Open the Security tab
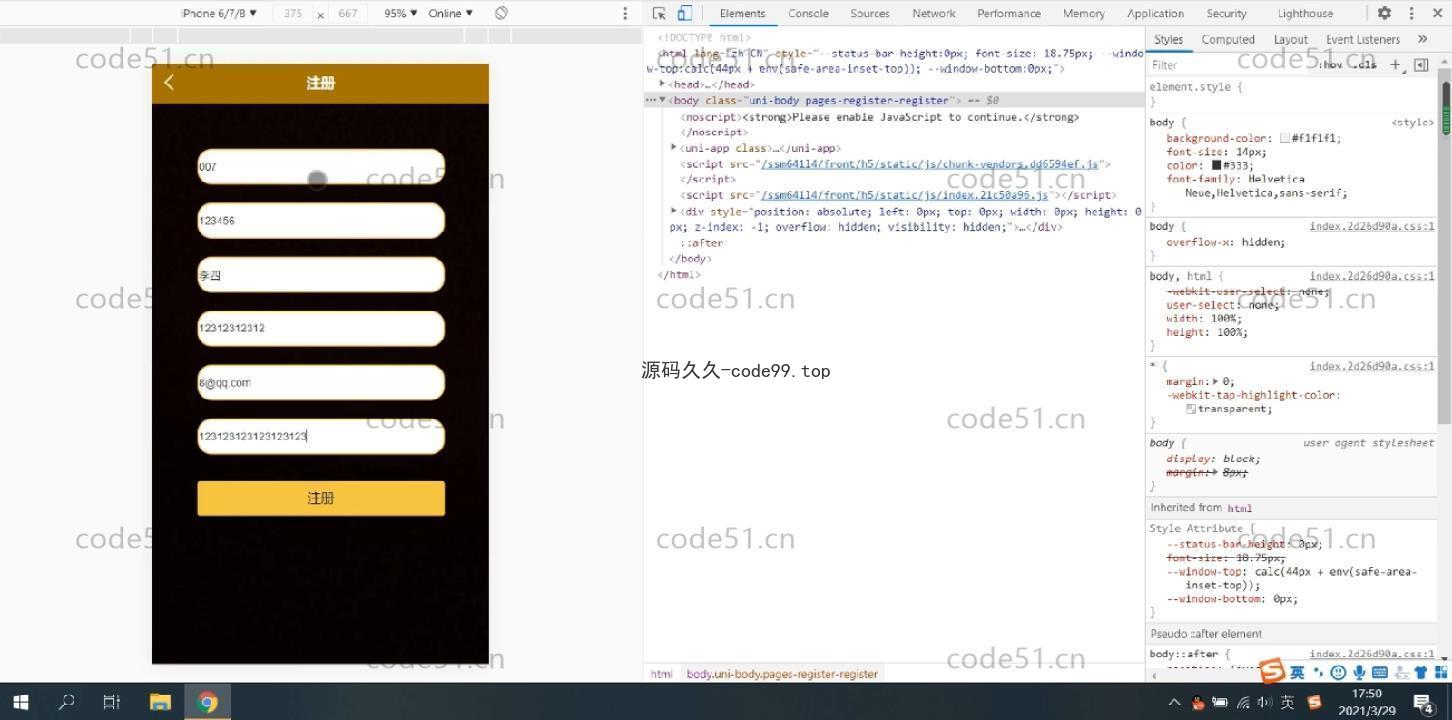This screenshot has width=1452, height=720. point(1226,13)
